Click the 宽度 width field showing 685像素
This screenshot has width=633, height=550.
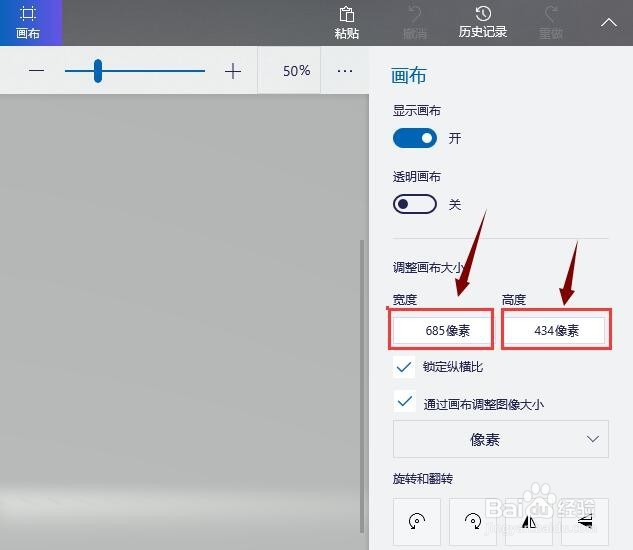point(441,330)
